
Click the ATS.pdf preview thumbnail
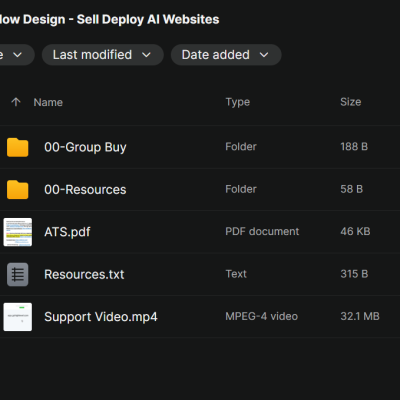point(18,232)
